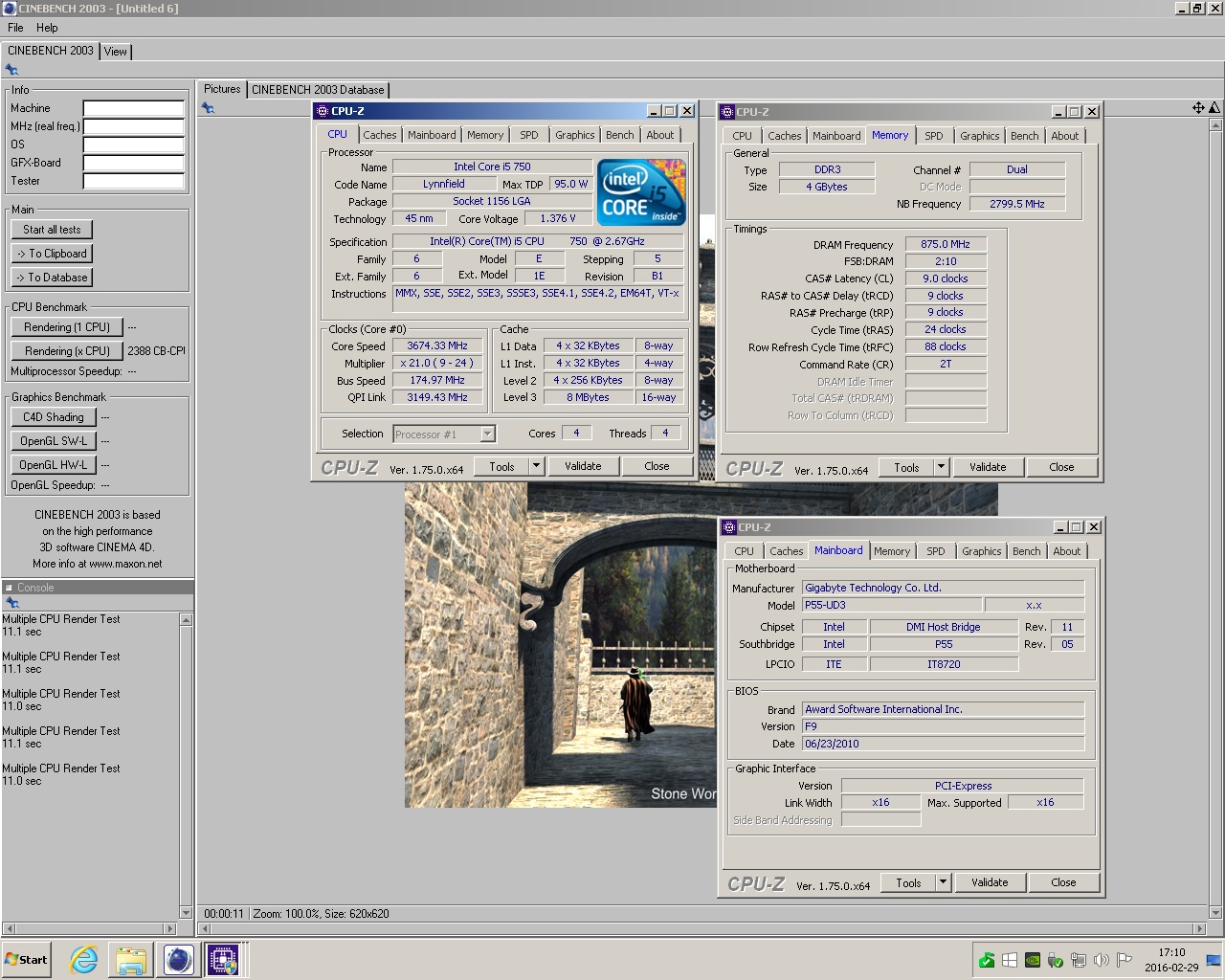The image size is (1225, 980).
Task: Open the Bench tab in the CPU-Z Mainboard window
Action: pos(1027,551)
